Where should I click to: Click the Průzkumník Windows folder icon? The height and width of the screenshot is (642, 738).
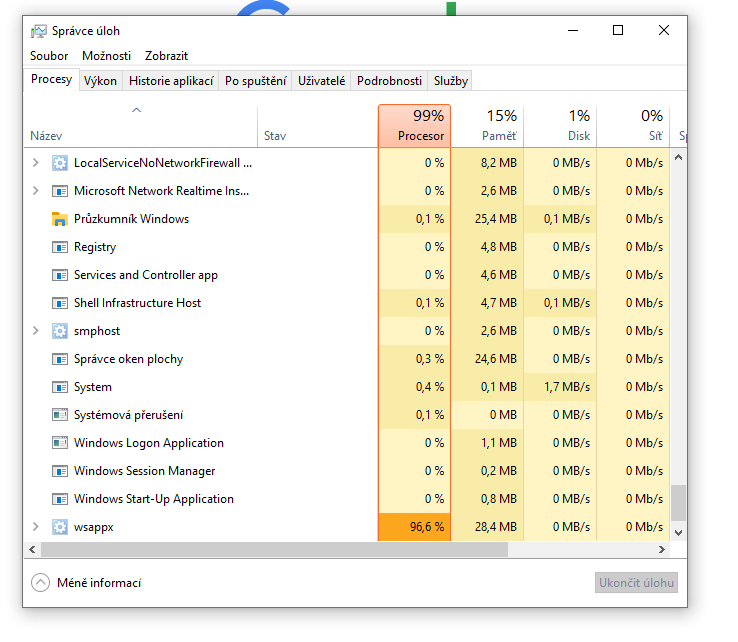(59, 219)
